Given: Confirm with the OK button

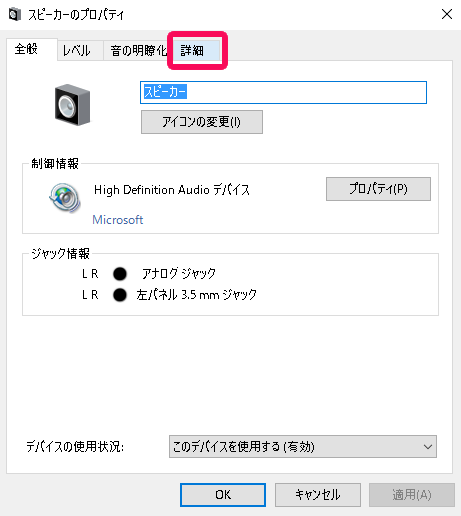Looking at the screenshot, I should (x=223, y=495).
